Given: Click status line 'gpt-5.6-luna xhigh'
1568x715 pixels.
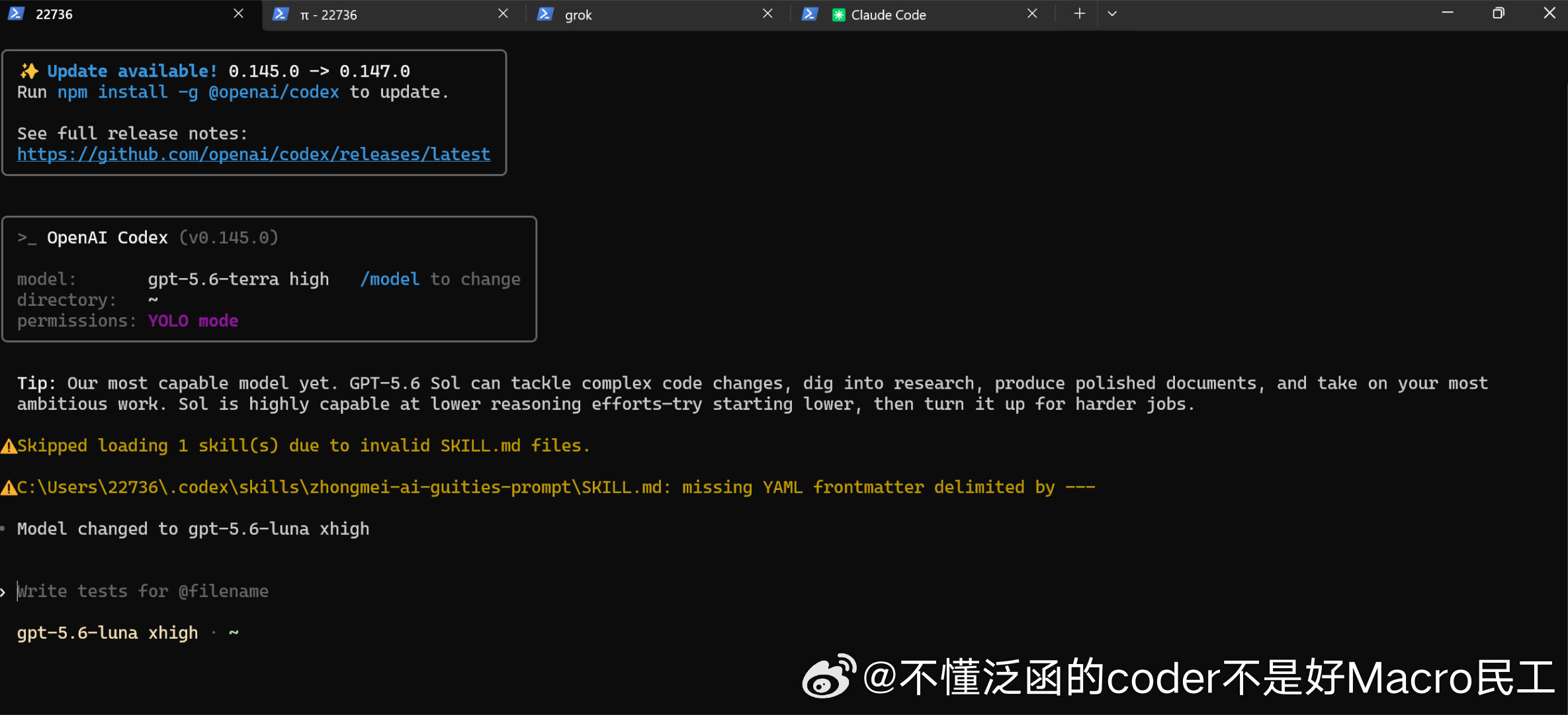Looking at the screenshot, I should tap(108, 633).
